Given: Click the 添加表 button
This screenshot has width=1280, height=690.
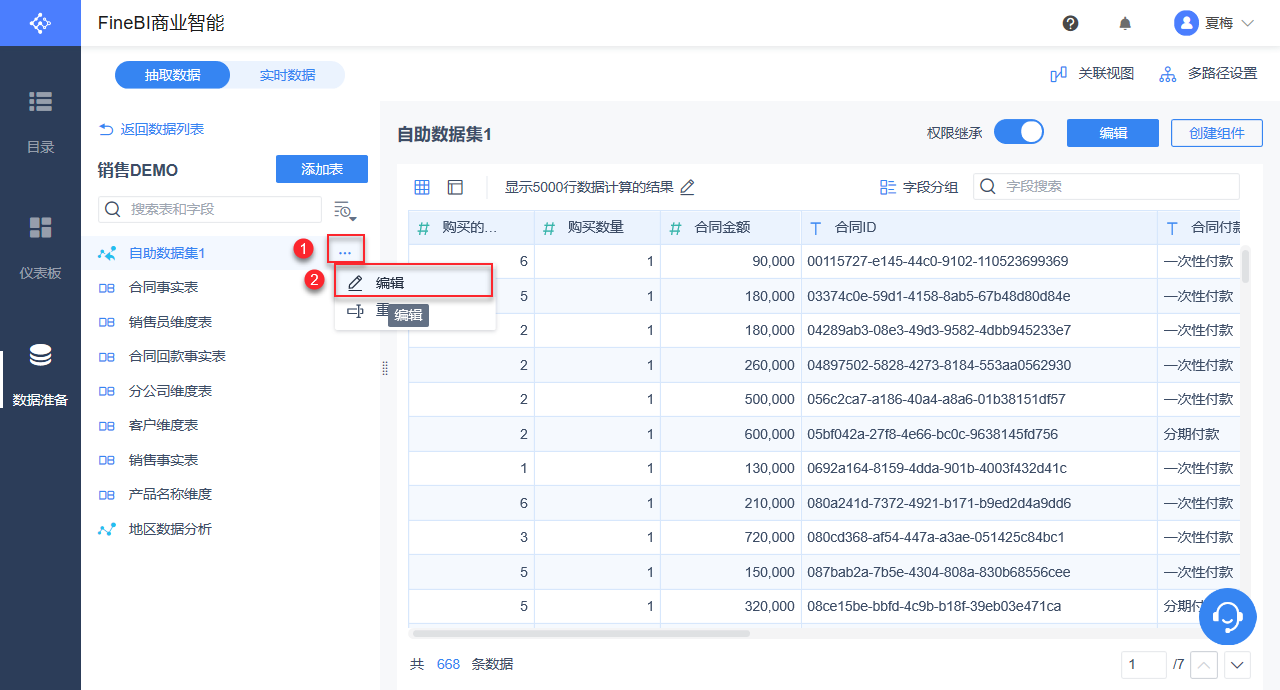Looking at the screenshot, I should [321, 169].
